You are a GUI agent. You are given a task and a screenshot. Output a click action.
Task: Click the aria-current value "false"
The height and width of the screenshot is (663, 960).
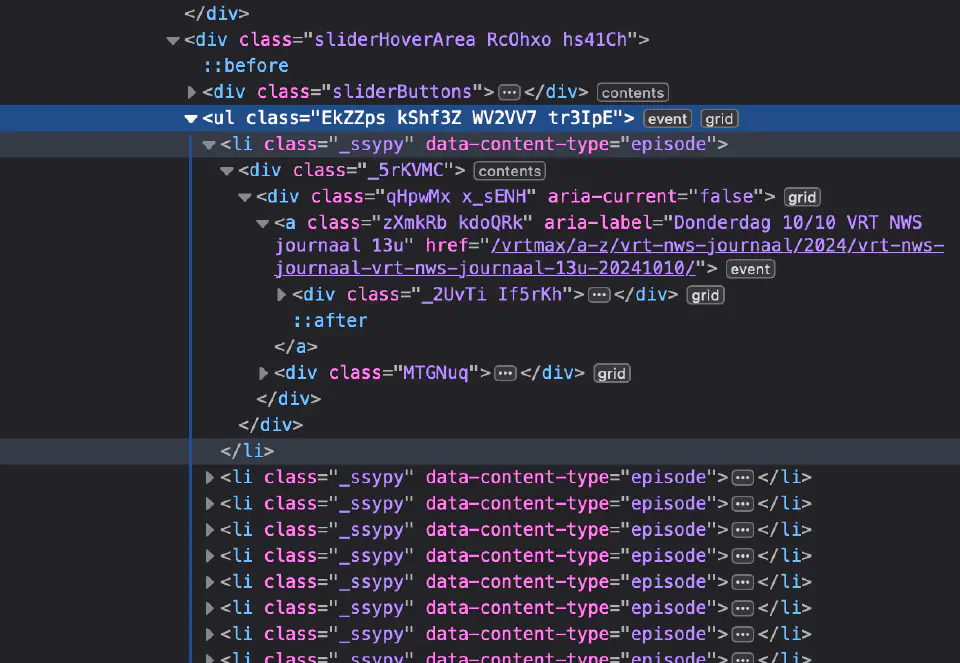727,197
